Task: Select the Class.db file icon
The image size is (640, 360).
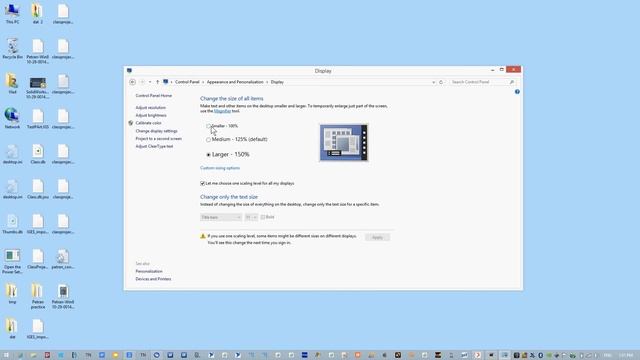Action: click(38, 154)
